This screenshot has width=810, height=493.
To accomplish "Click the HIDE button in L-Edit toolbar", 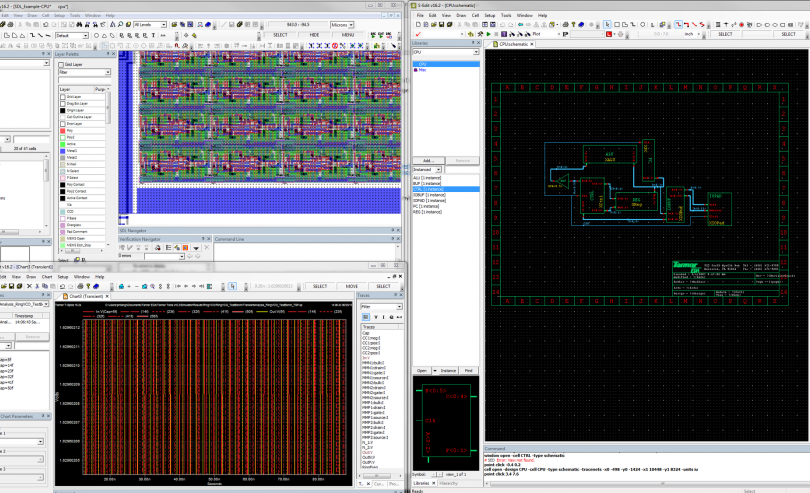I will pyautogui.click(x=314, y=35).
